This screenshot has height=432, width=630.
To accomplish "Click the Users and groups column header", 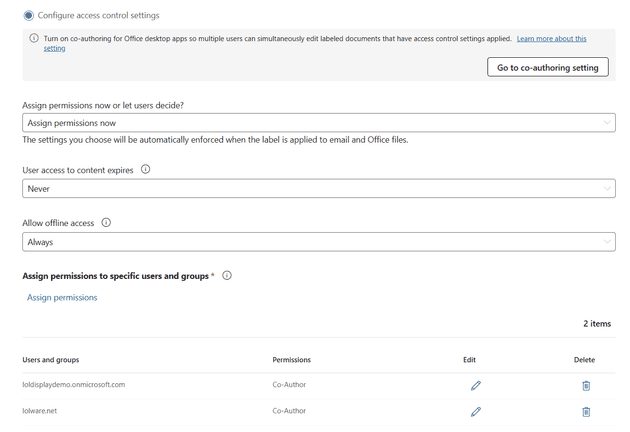I will pos(51,360).
